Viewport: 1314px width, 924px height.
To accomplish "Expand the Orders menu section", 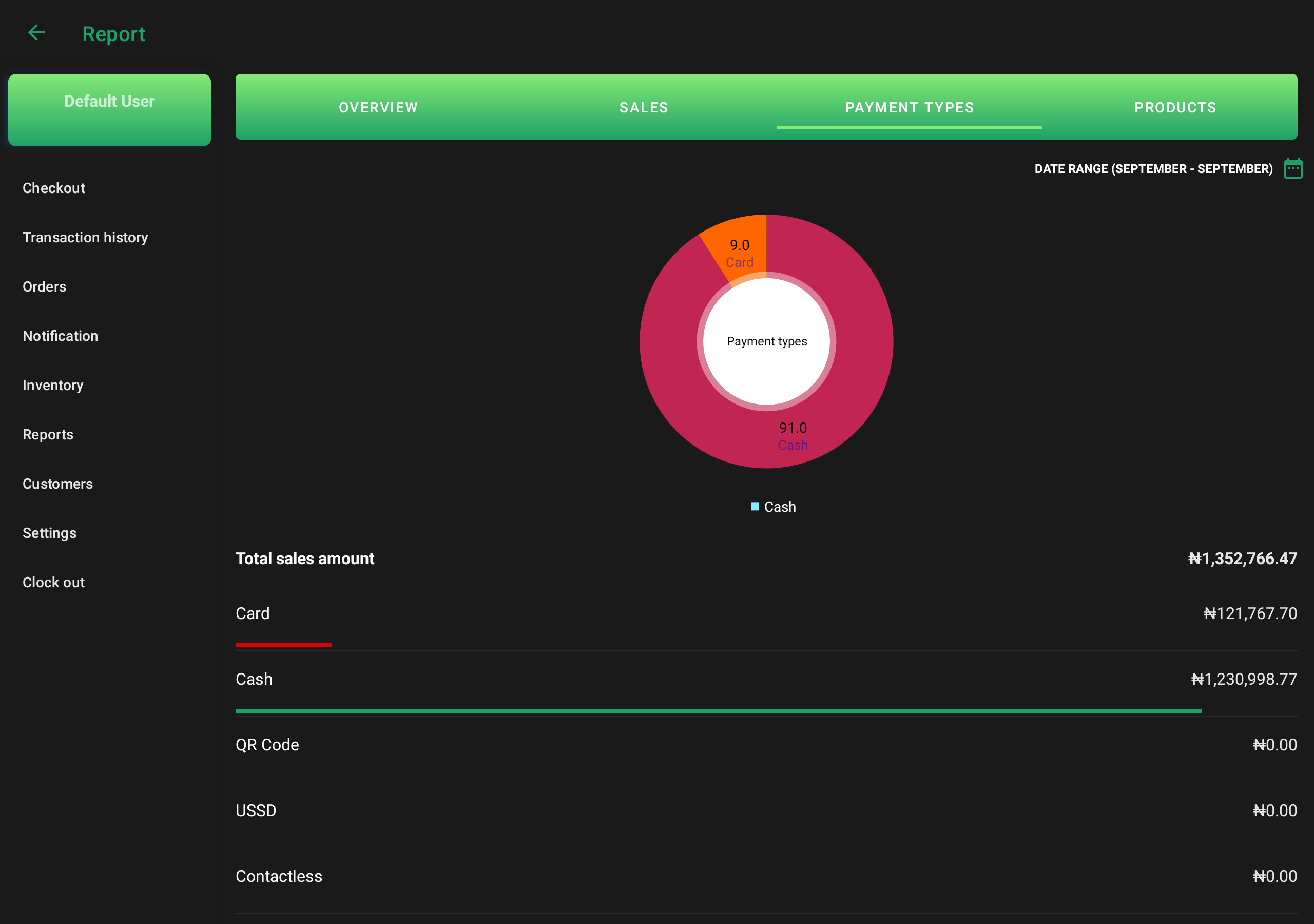I will (44, 287).
